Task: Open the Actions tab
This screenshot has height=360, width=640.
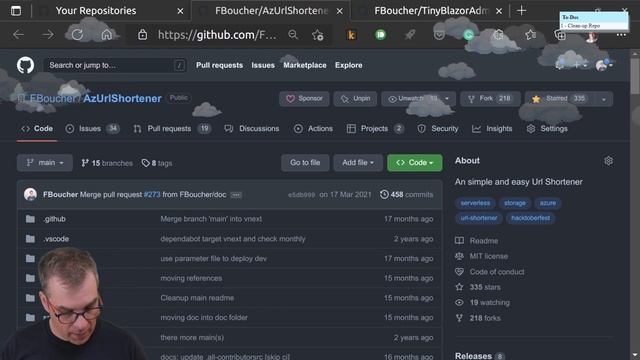Action: tap(313, 129)
